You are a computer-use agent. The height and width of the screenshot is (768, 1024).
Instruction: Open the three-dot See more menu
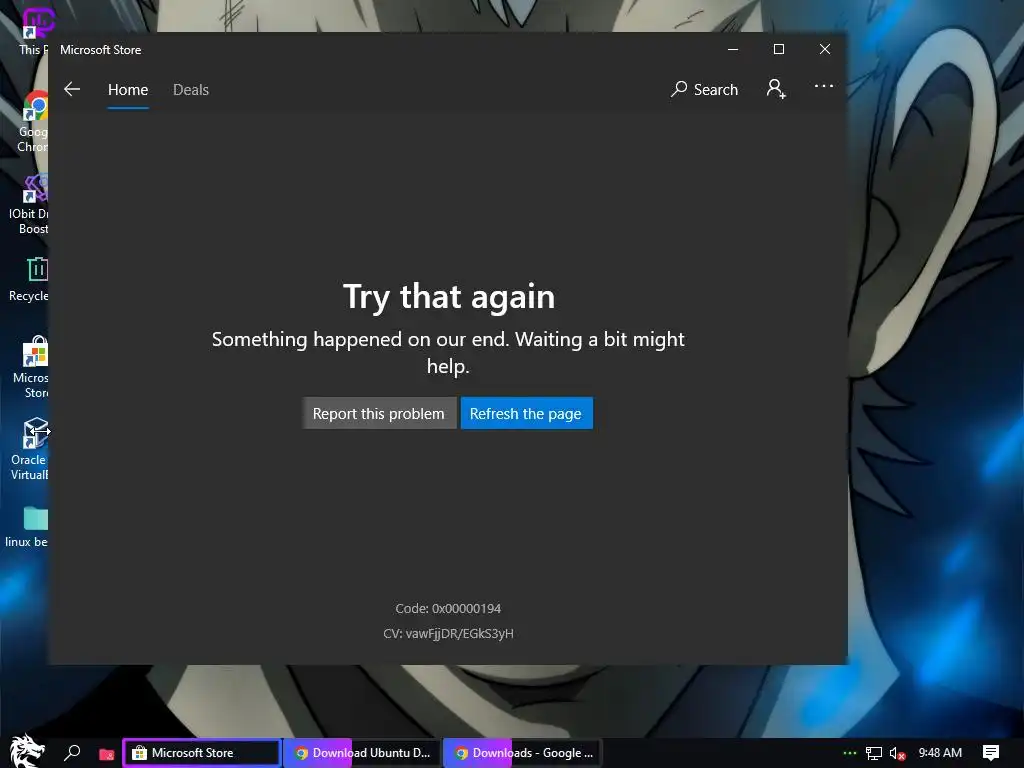pos(824,86)
